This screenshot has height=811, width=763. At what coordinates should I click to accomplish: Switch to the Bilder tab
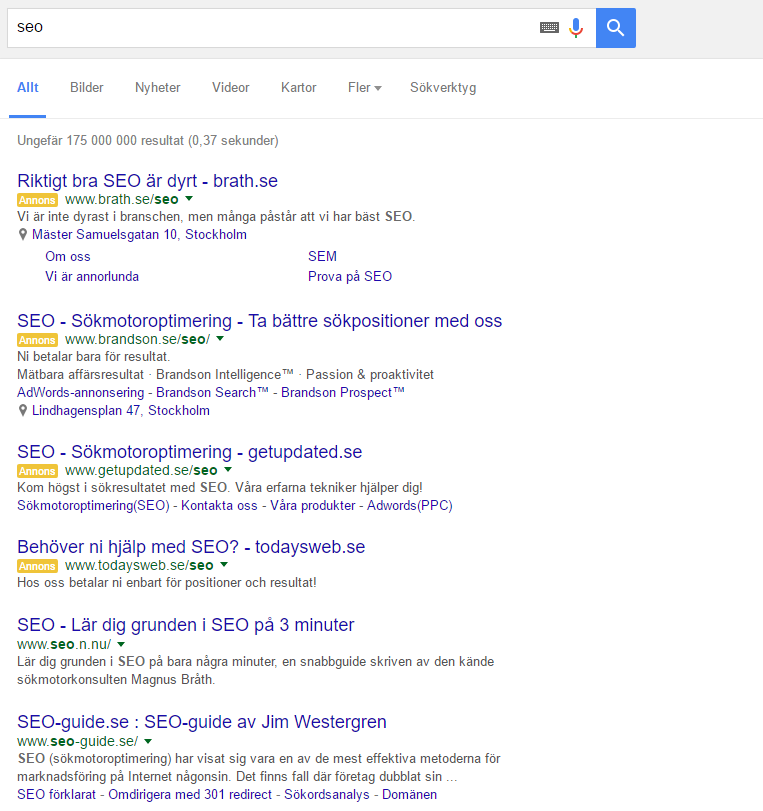[87, 88]
